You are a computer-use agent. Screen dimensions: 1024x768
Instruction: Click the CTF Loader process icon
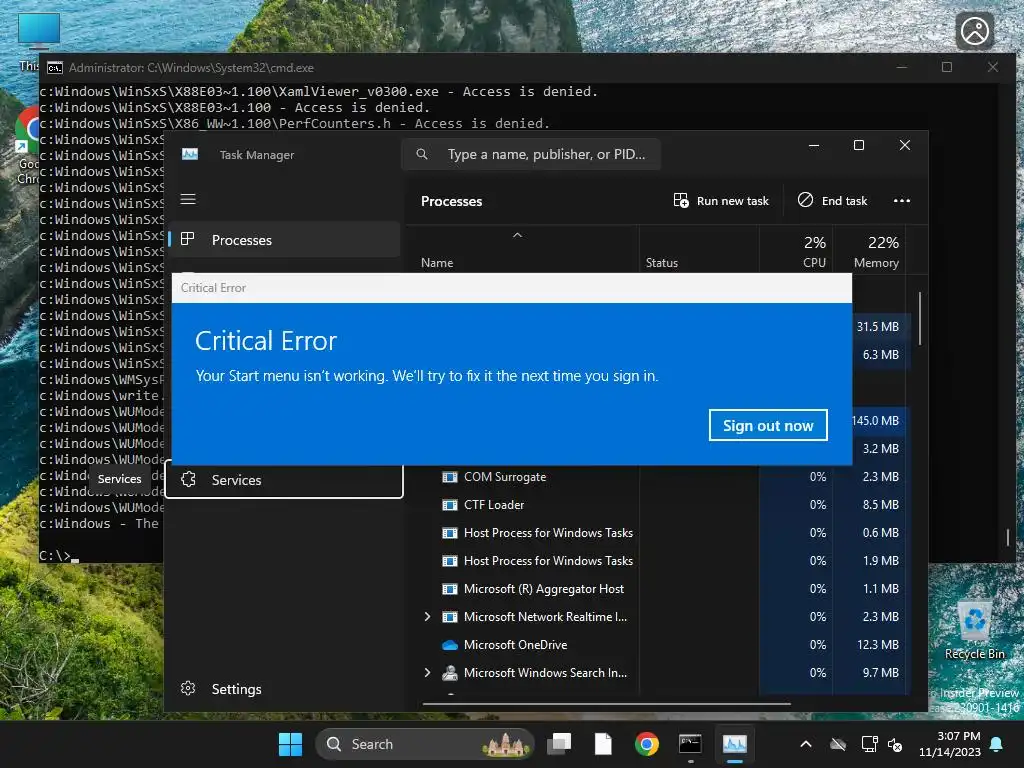[x=450, y=505]
